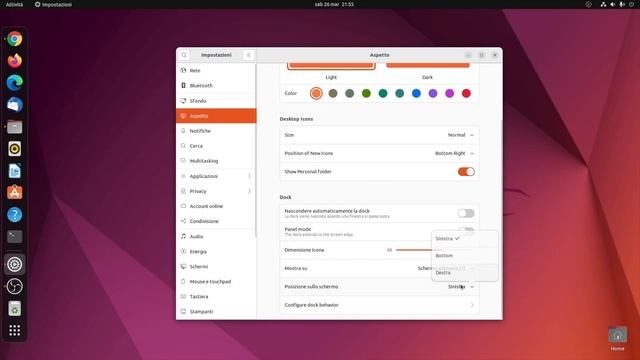Open the Notifiche settings panel
Viewport: 640px width, 360px height.
coord(216,131)
